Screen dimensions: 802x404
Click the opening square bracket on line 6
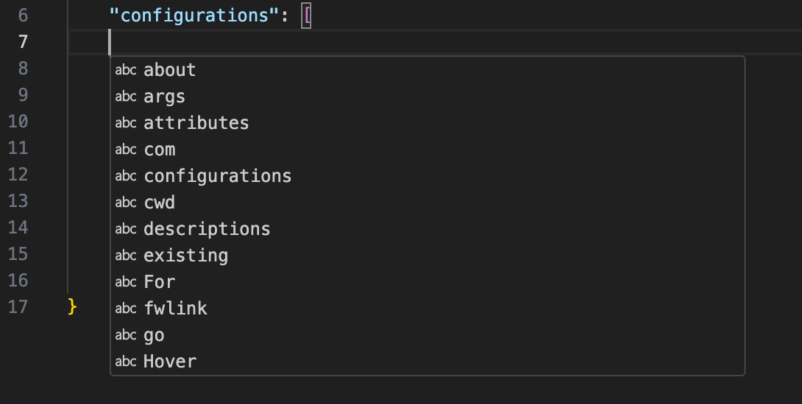[307, 16]
